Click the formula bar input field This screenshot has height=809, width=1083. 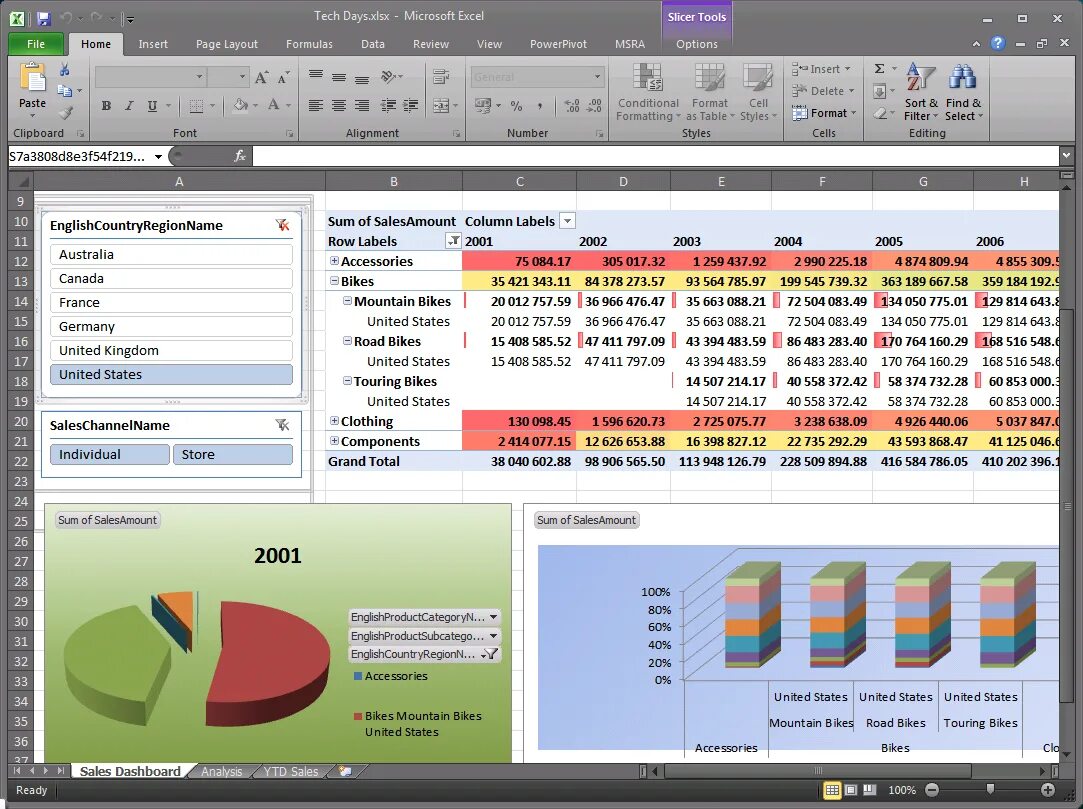click(655, 156)
